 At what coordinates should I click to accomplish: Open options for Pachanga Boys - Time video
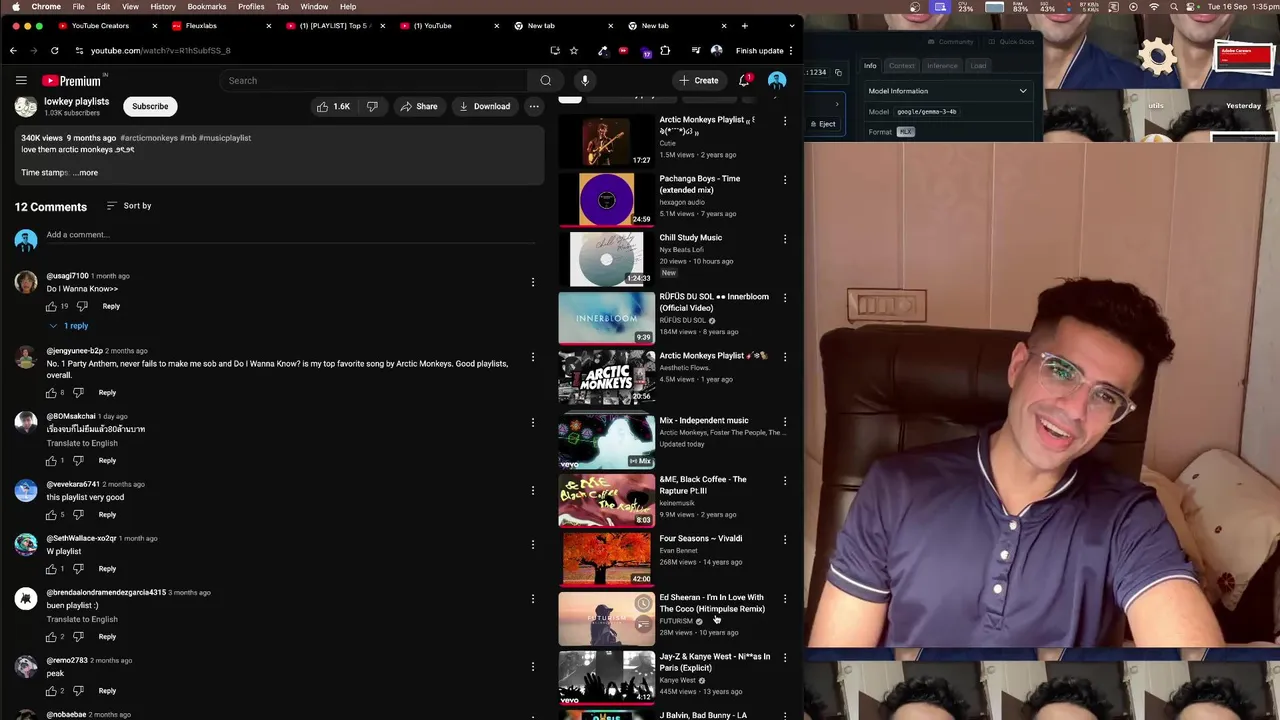coord(785,180)
